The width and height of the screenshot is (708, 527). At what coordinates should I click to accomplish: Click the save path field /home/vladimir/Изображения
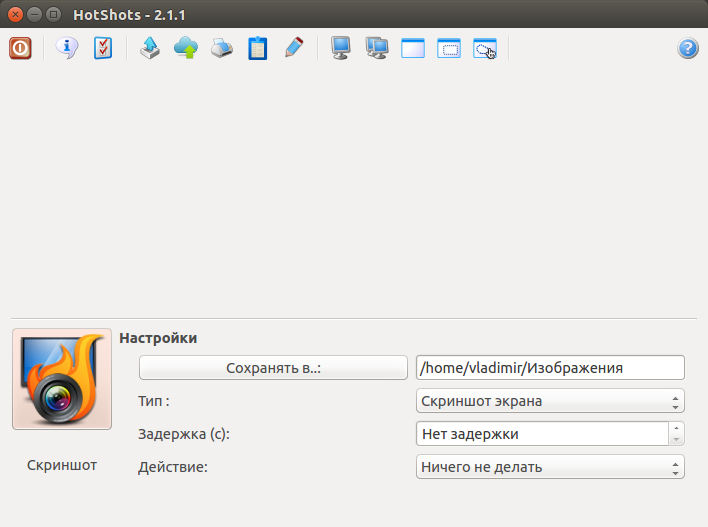(550, 368)
